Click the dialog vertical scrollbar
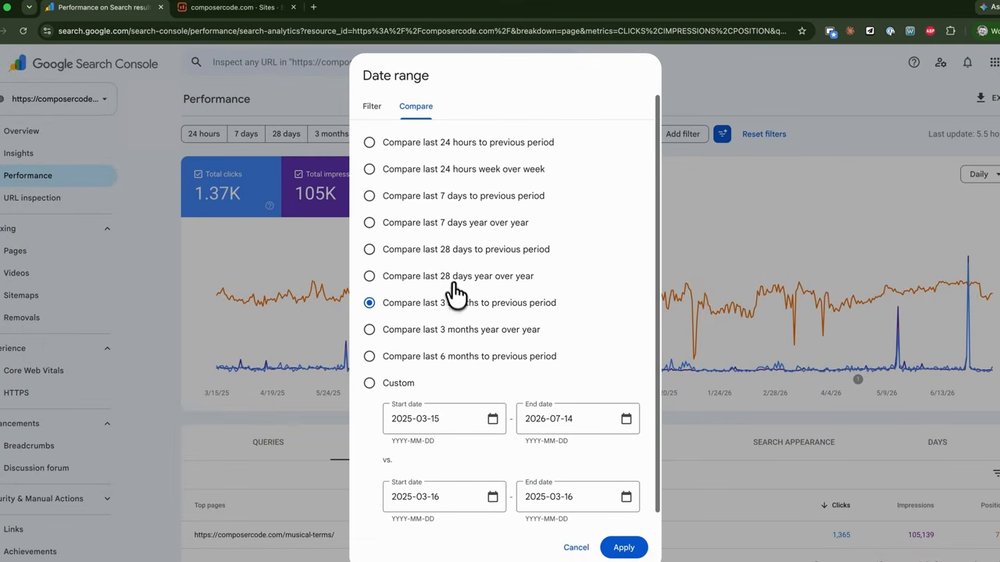This screenshot has width=1000, height=562. coord(657,304)
